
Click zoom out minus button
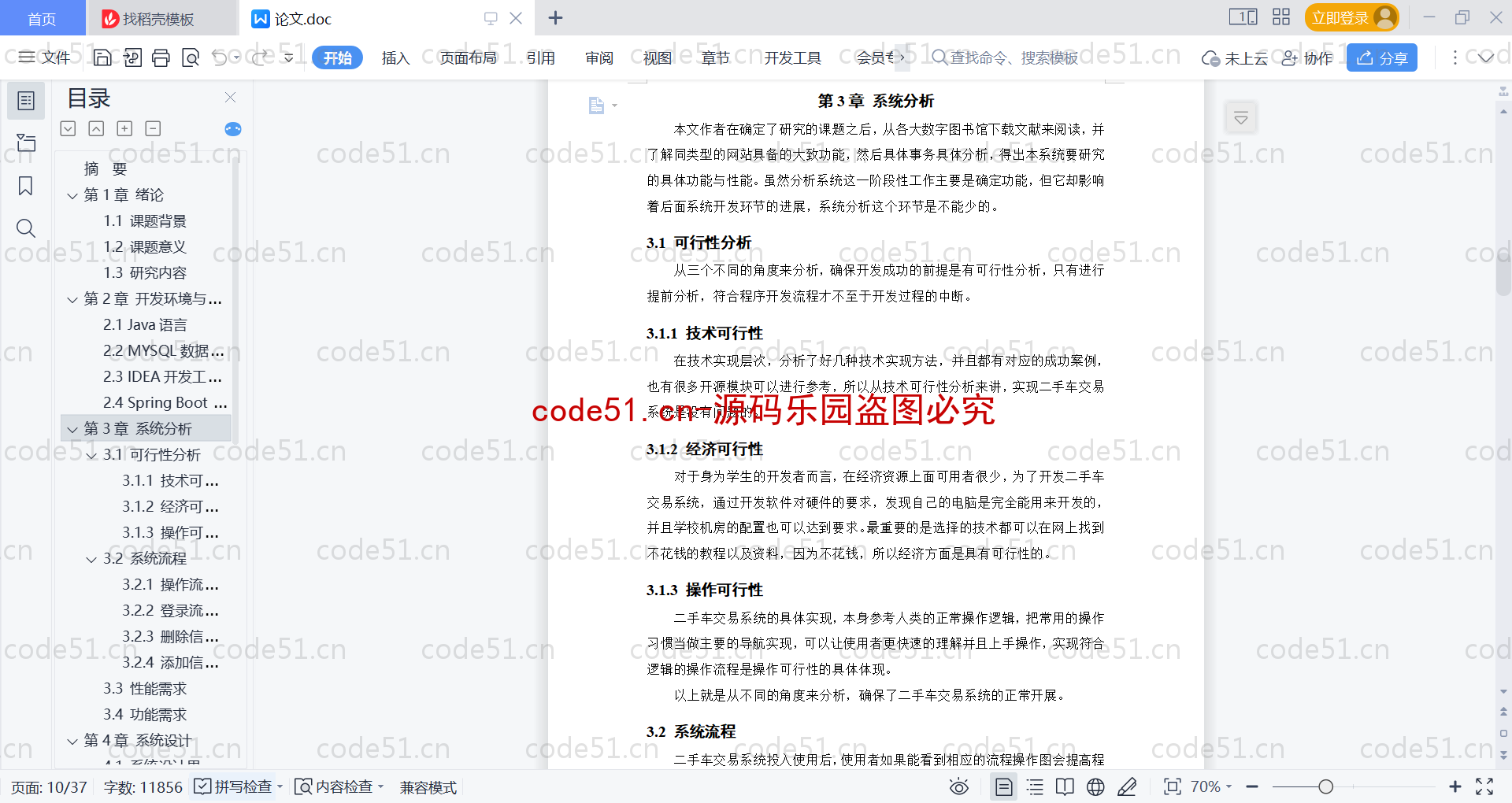[x=1252, y=786]
